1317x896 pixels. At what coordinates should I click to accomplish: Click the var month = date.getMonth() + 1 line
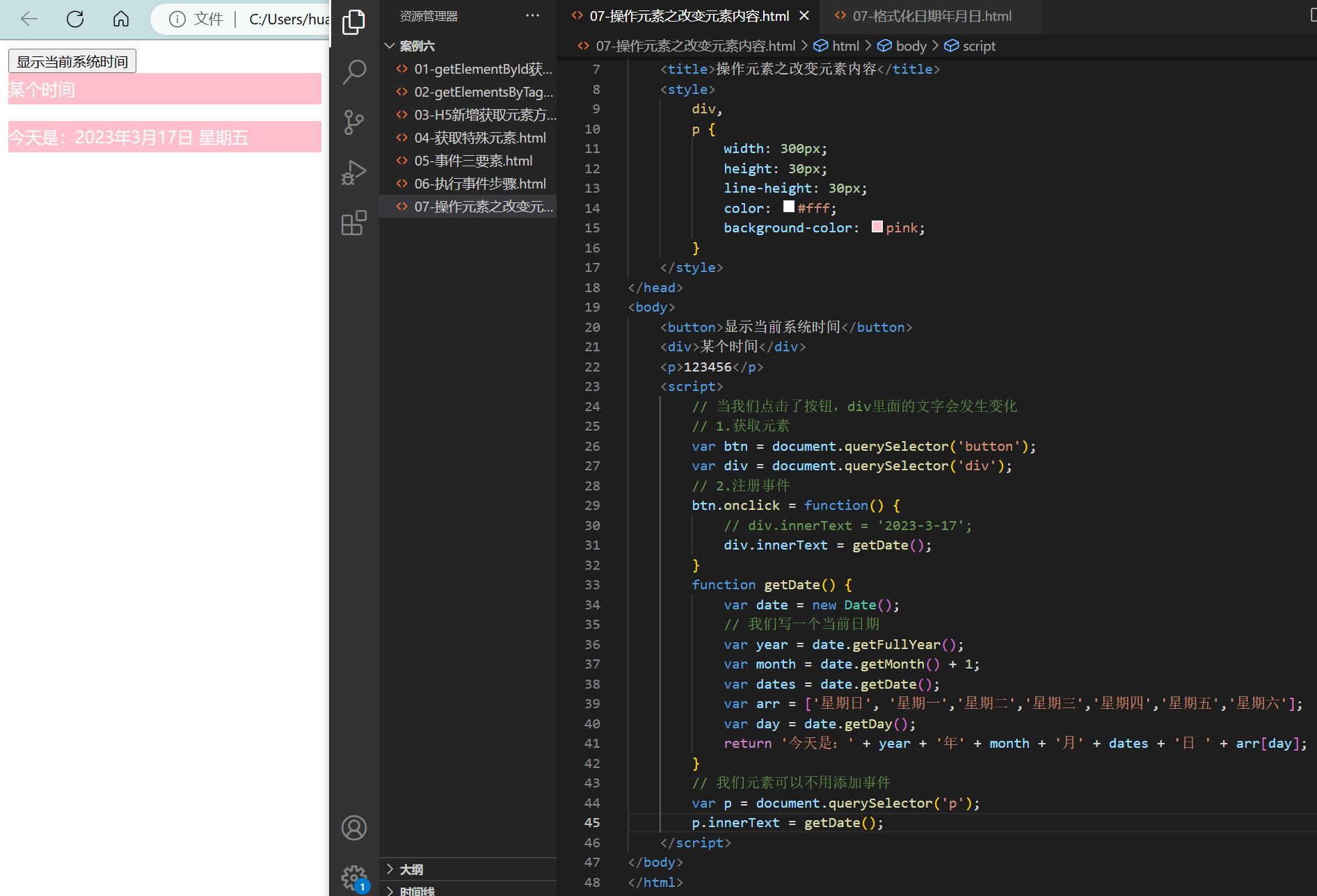(852, 664)
